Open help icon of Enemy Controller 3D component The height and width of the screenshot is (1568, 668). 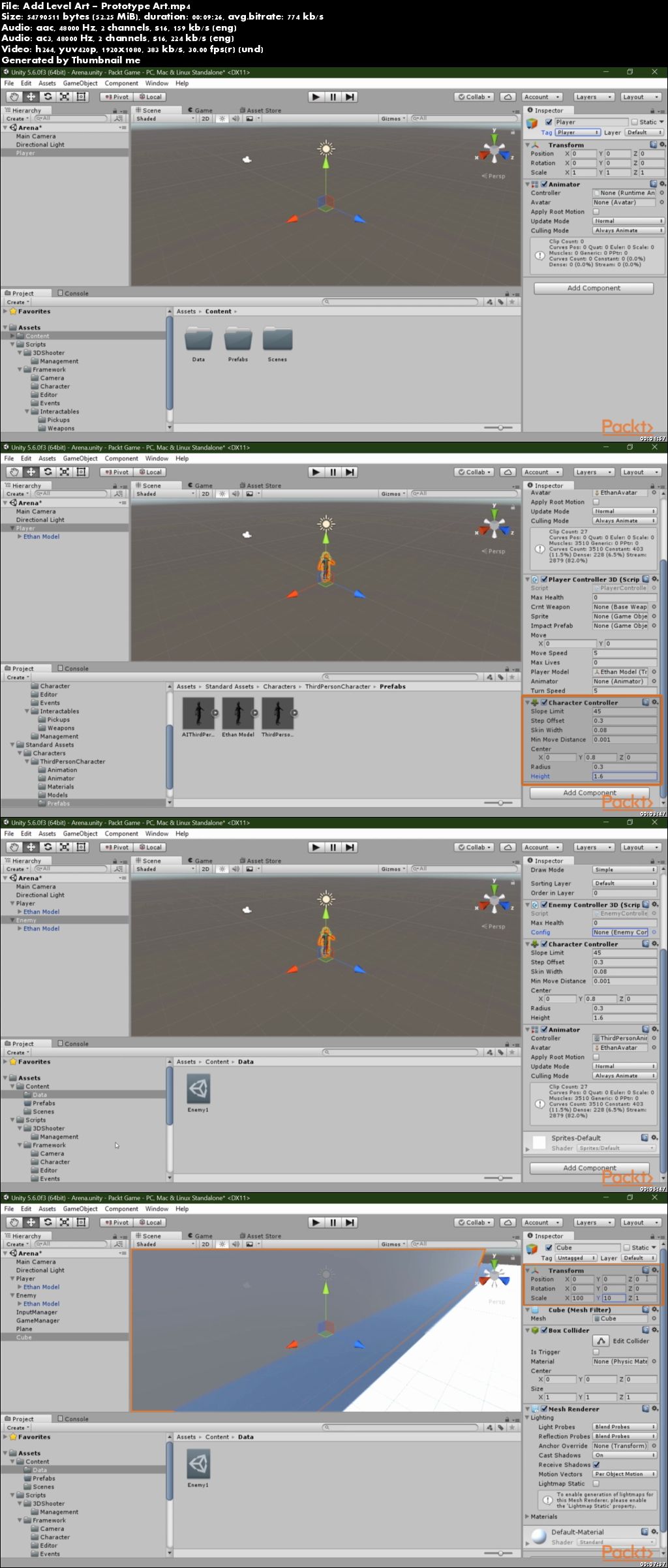click(x=645, y=904)
